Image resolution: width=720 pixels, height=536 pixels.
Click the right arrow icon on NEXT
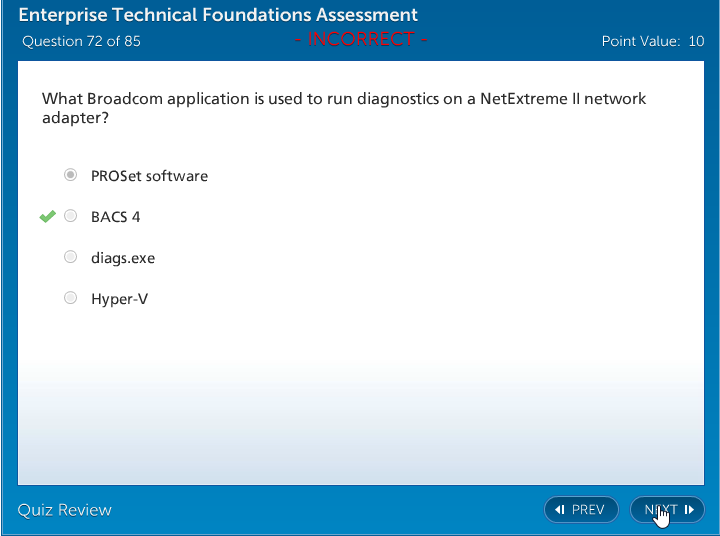[690, 510]
